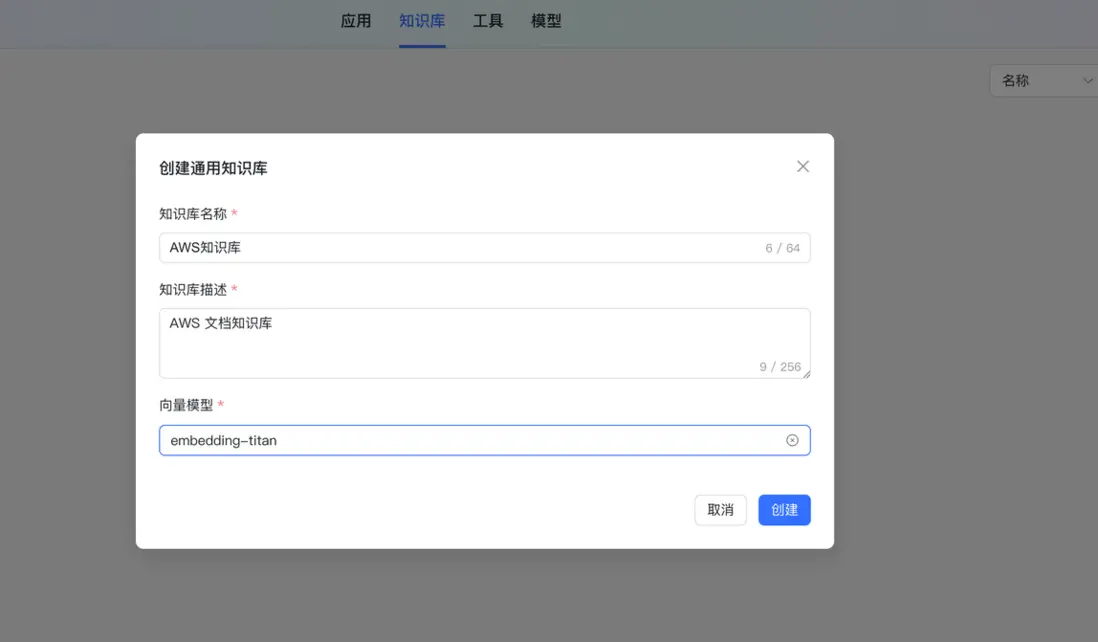Viewport: 1098px width, 642px height.
Task: Click the 知识库描述 field label
Action: (193, 290)
